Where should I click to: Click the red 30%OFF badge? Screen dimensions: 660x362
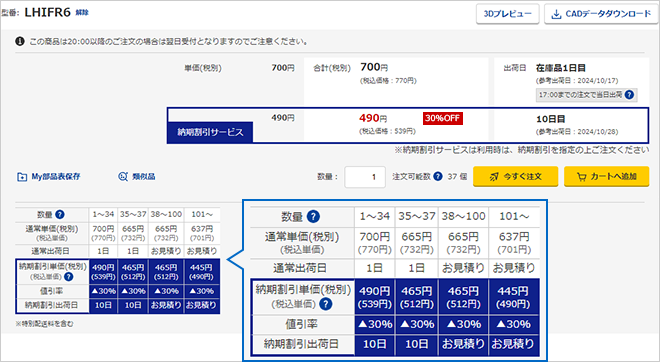coord(442,118)
